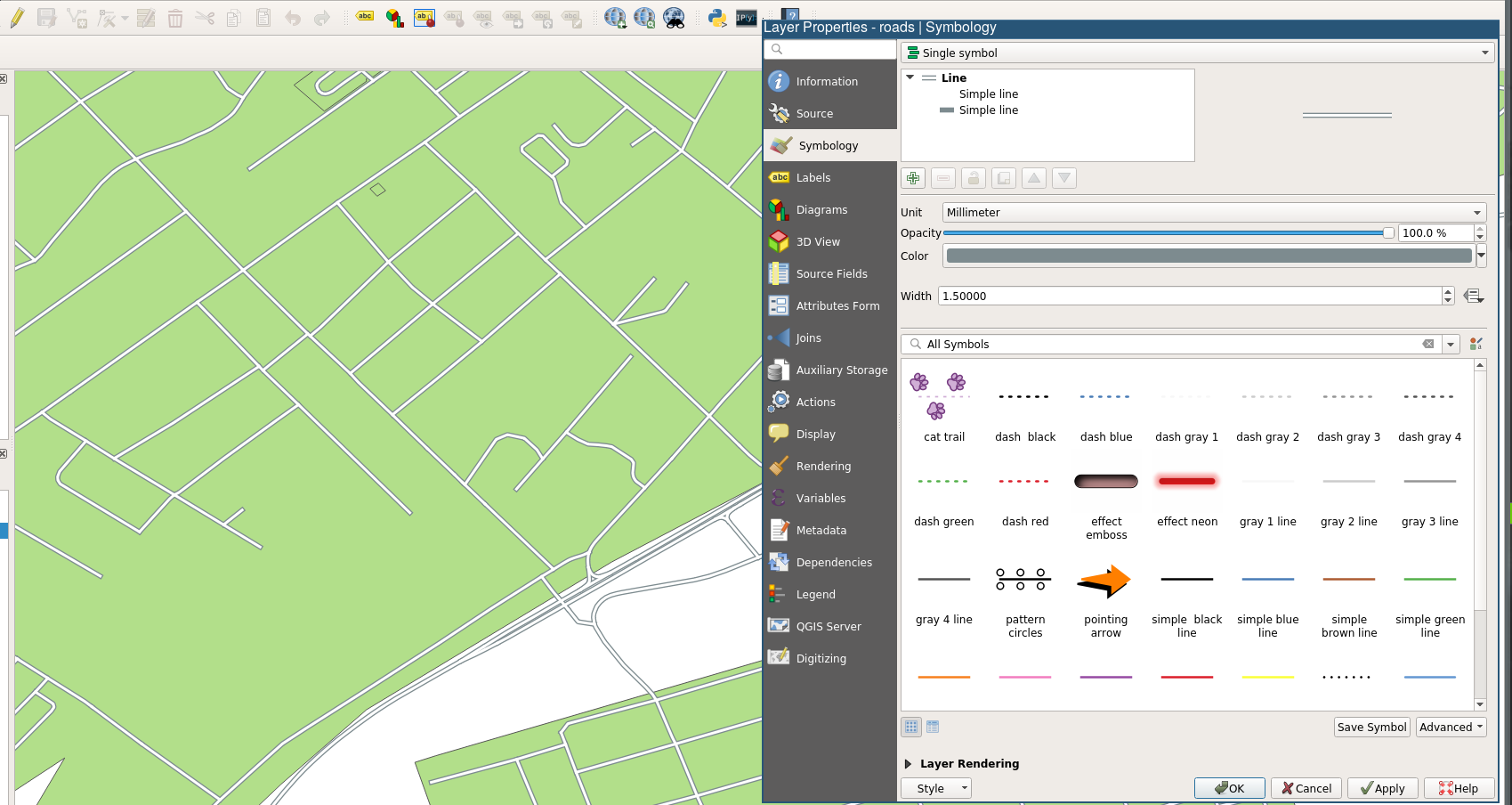Click the Add WMS layer globe icon
Viewport: 1512px width, 805px height.
[615, 18]
